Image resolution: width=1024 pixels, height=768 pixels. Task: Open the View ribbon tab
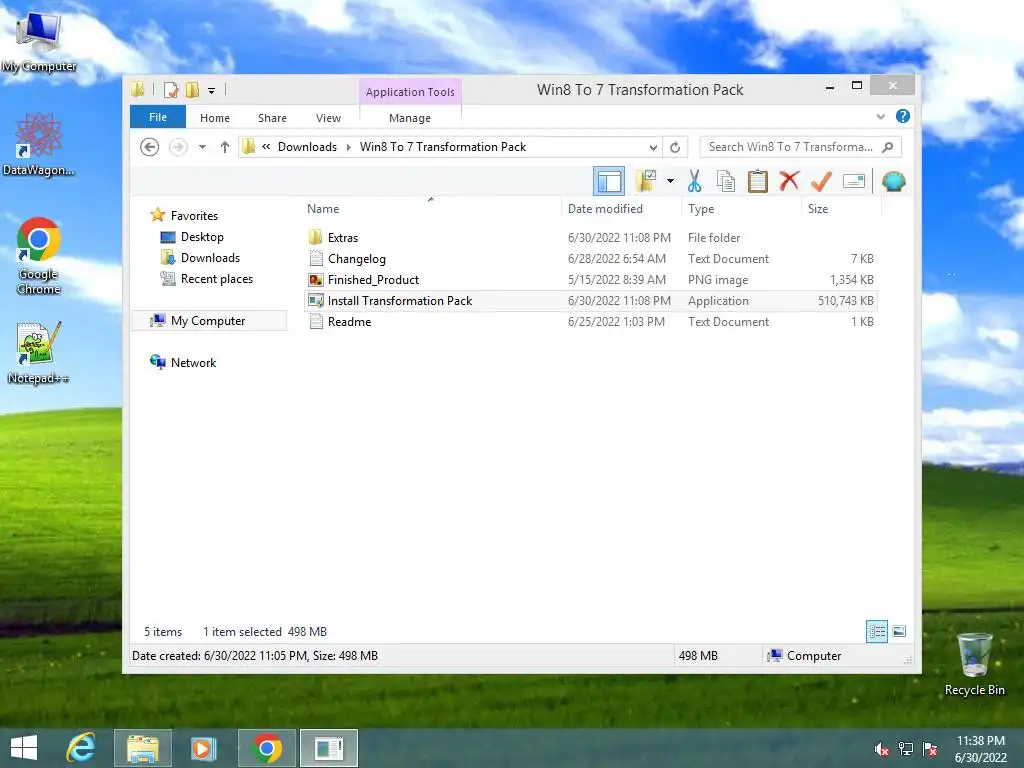pos(328,118)
